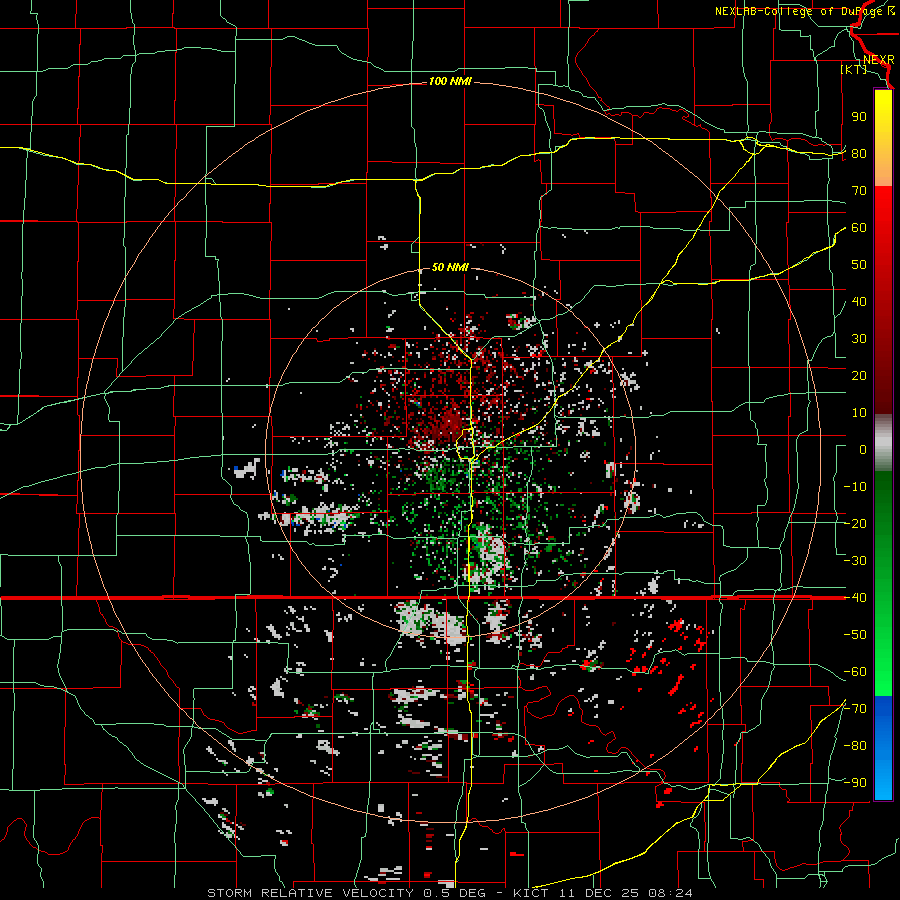This screenshot has height=900, width=900.
Task: Click the 80 value on velocity scale
Action: [x=859, y=154]
